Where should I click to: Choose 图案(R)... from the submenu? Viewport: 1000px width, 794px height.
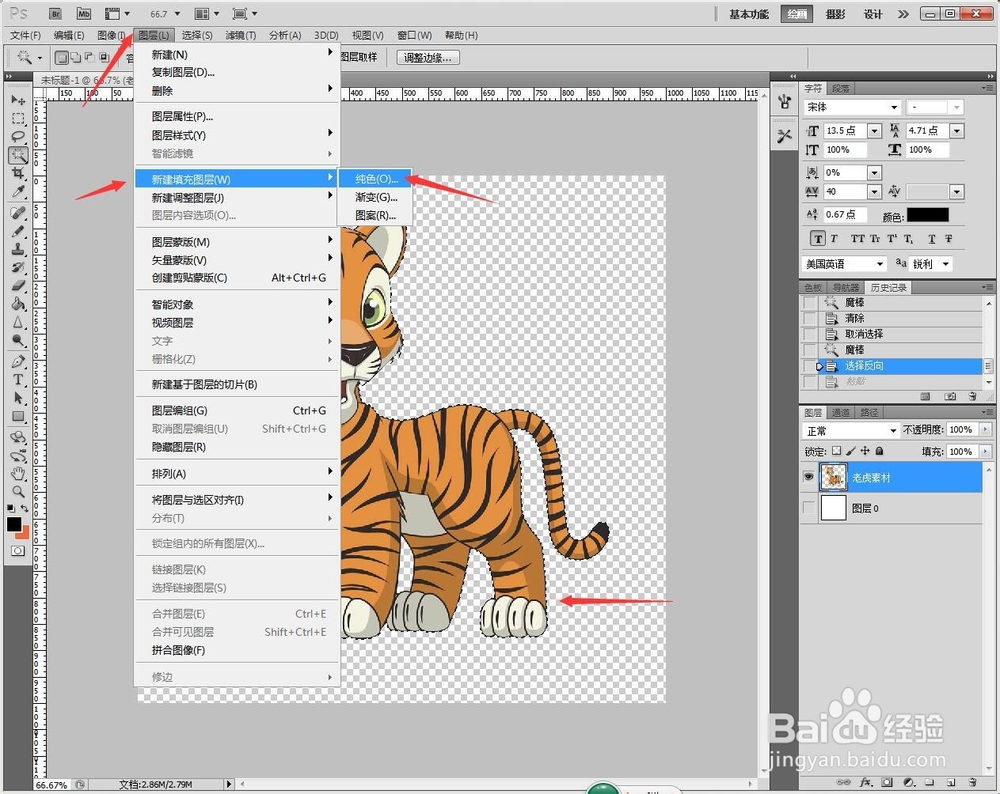(x=375, y=216)
